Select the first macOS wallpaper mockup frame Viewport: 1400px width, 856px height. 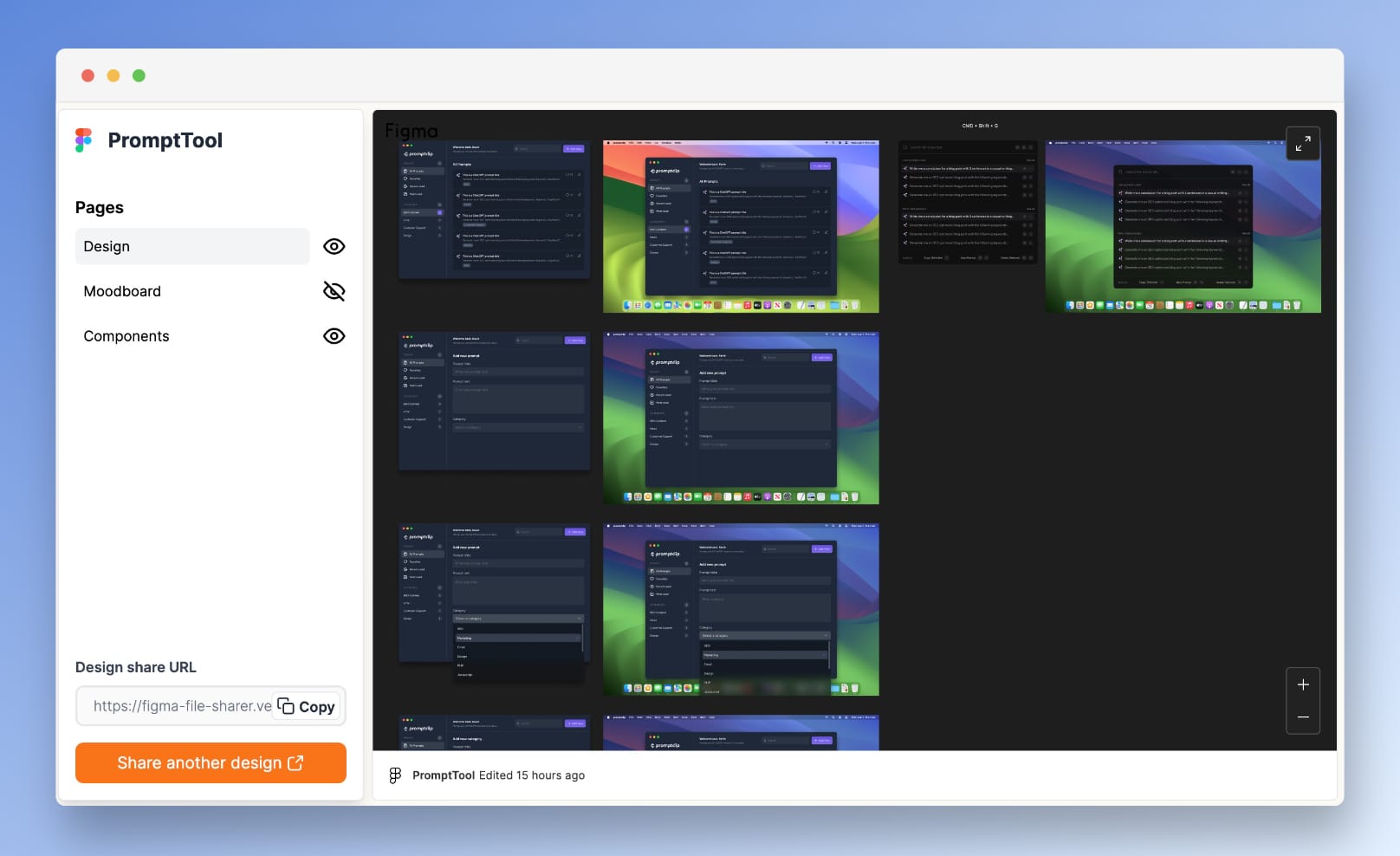coord(741,227)
